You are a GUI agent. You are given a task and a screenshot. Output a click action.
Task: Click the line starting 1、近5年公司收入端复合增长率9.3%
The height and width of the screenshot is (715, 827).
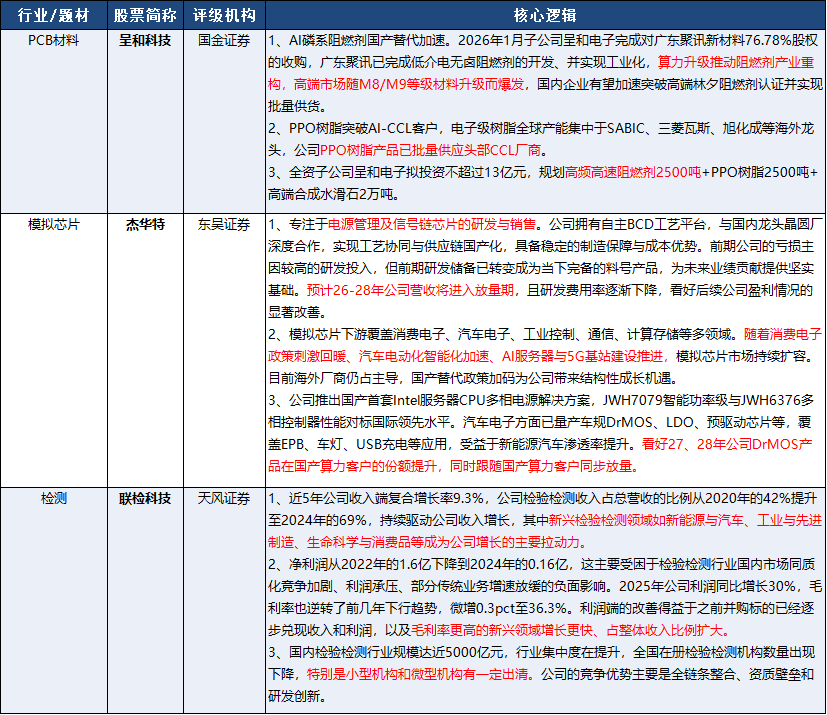[543, 498]
